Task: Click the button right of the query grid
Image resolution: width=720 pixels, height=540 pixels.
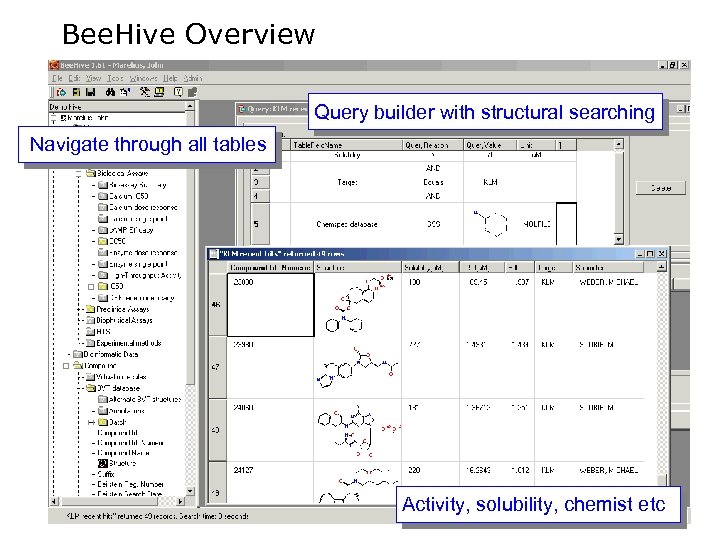Action: pyautogui.click(x=660, y=188)
